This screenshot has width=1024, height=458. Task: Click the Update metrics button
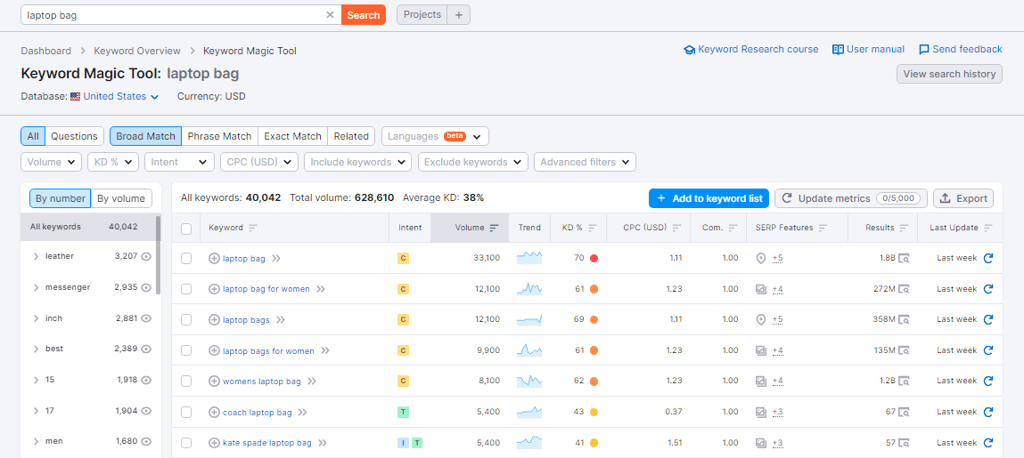point(852,199)
